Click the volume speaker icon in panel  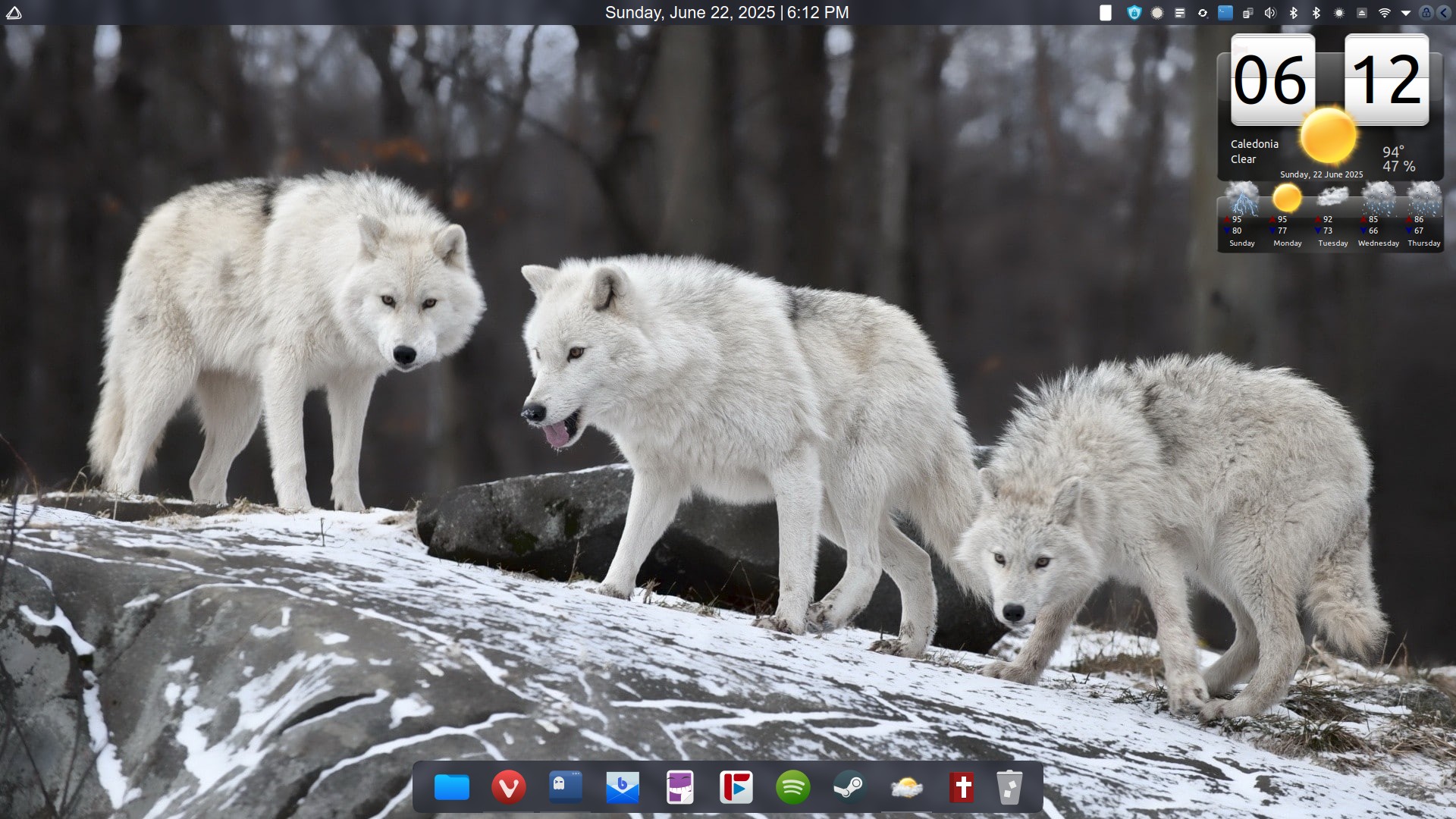[x=1270, y=13]
